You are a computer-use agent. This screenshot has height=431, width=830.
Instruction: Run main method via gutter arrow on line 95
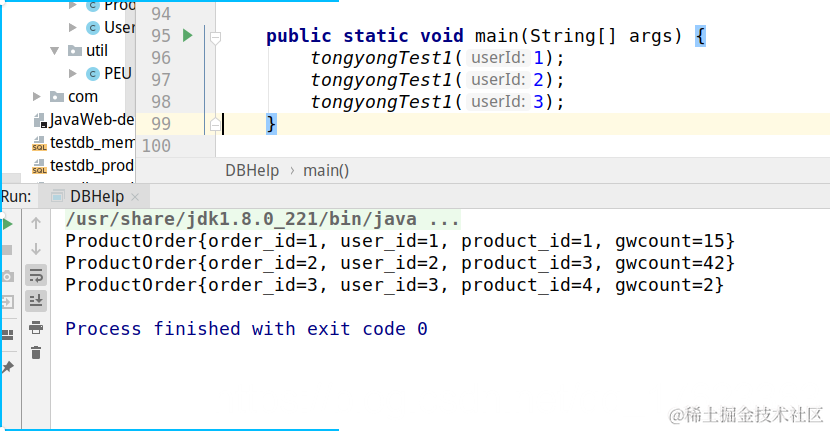[187, 35]
